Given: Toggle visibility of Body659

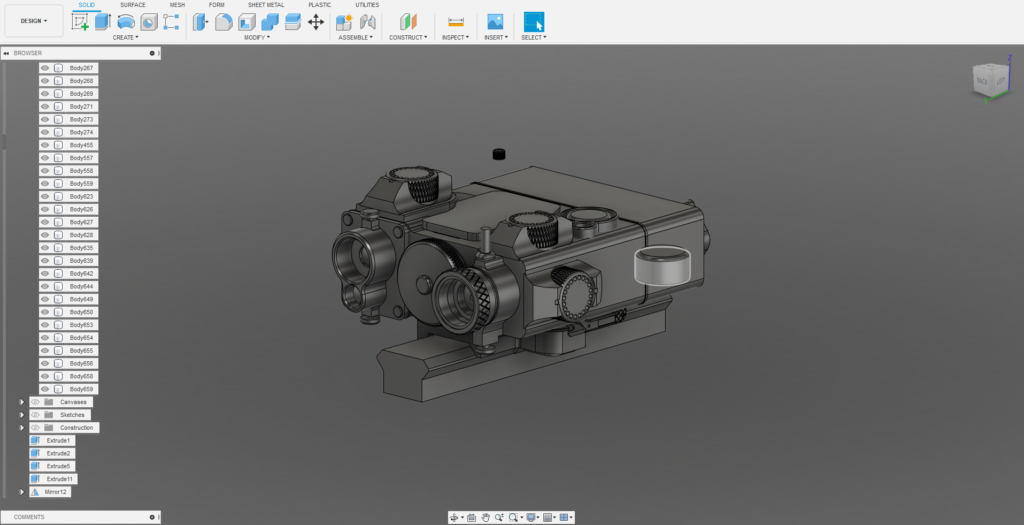Looking at the screenshot, I should [x=45, y=389].
